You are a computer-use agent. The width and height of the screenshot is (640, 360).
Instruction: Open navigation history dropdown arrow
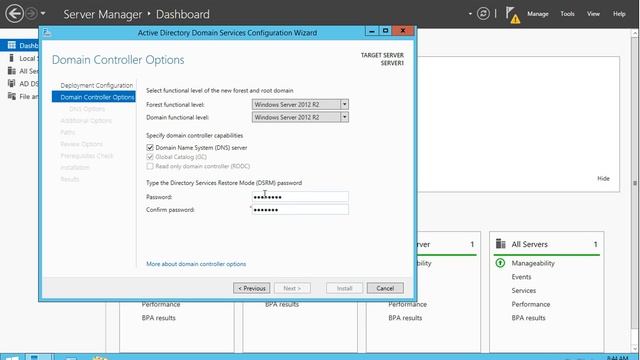point(43,14)
